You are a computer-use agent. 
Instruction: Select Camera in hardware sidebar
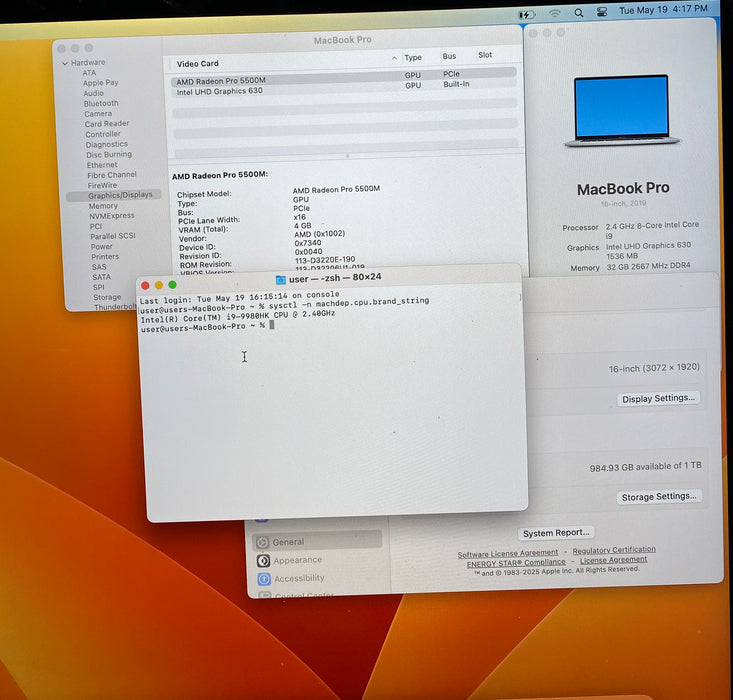point(98,114)
